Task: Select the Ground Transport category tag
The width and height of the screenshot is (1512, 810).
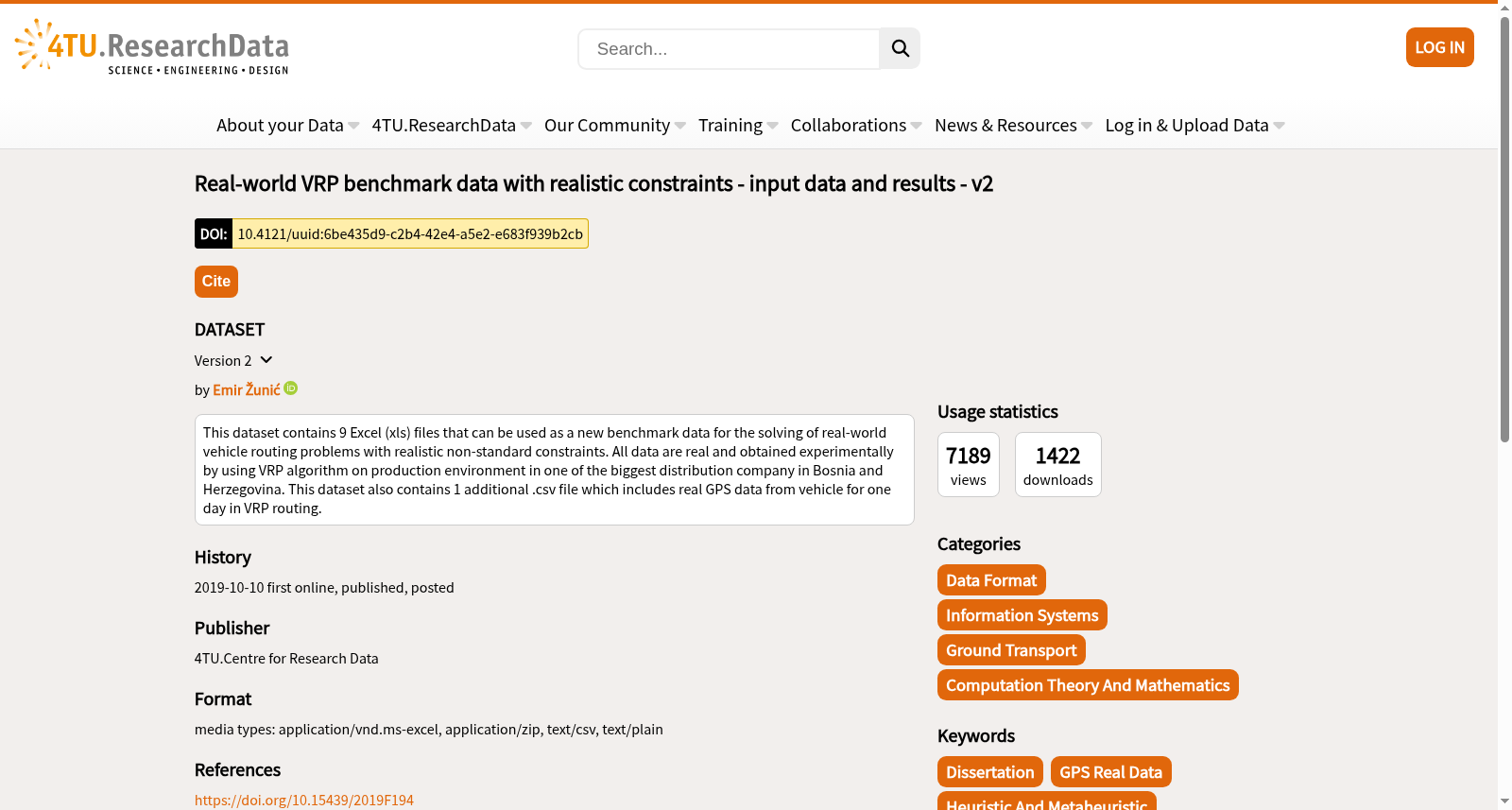Action: pyautogui.click(x=1011, y=650)
